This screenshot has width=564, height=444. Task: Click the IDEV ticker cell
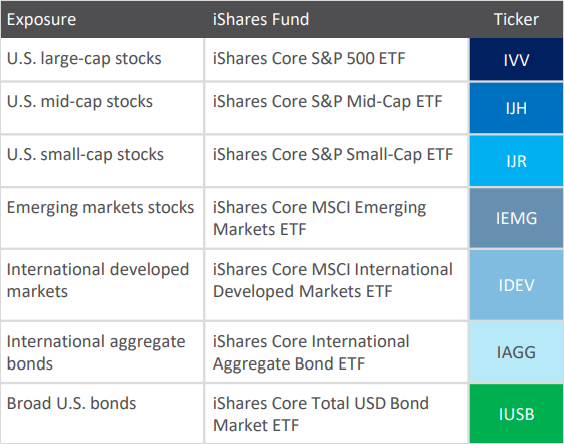[516, 285]
